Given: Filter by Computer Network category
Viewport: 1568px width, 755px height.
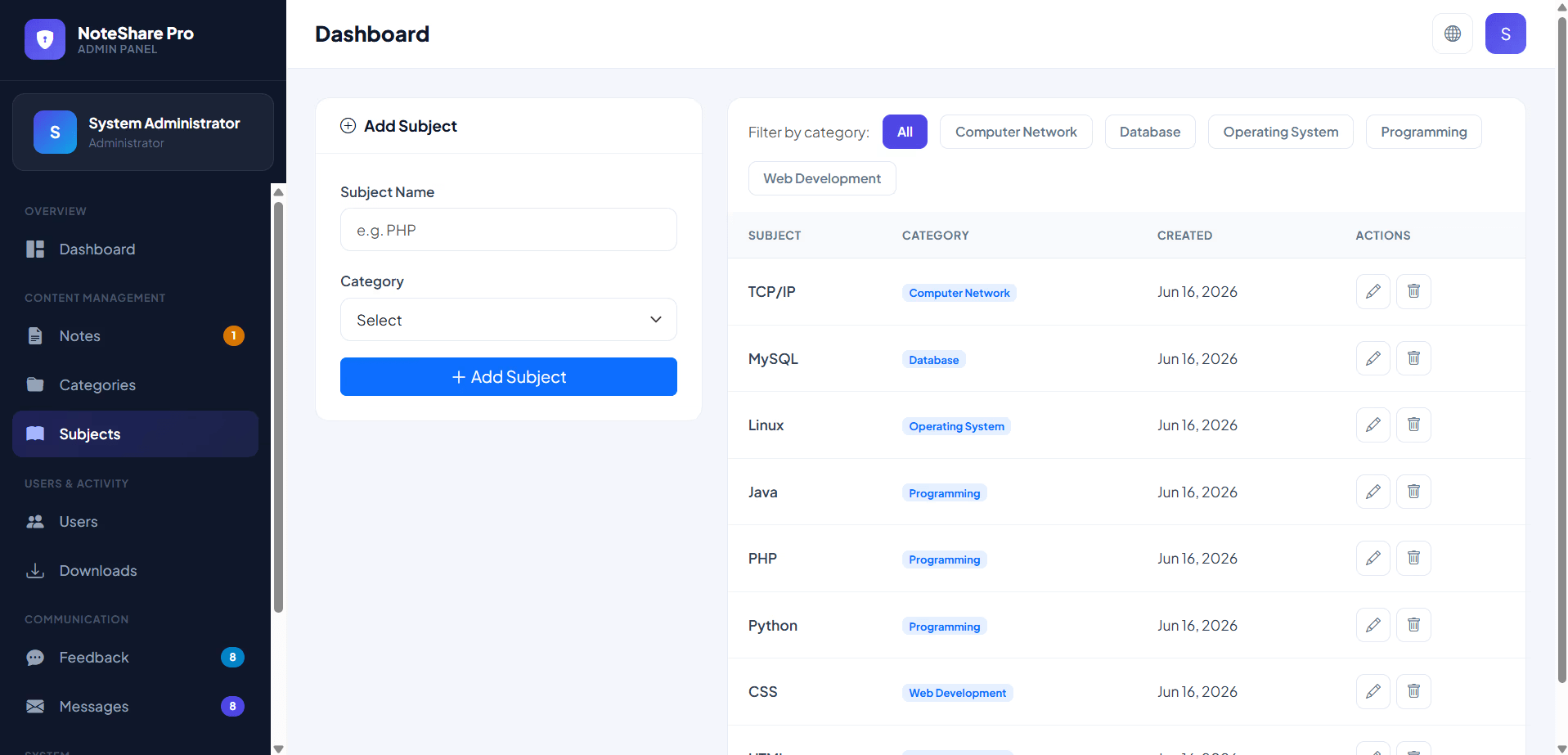Looking at the screenshot, I should click(x=1016, y=132).
